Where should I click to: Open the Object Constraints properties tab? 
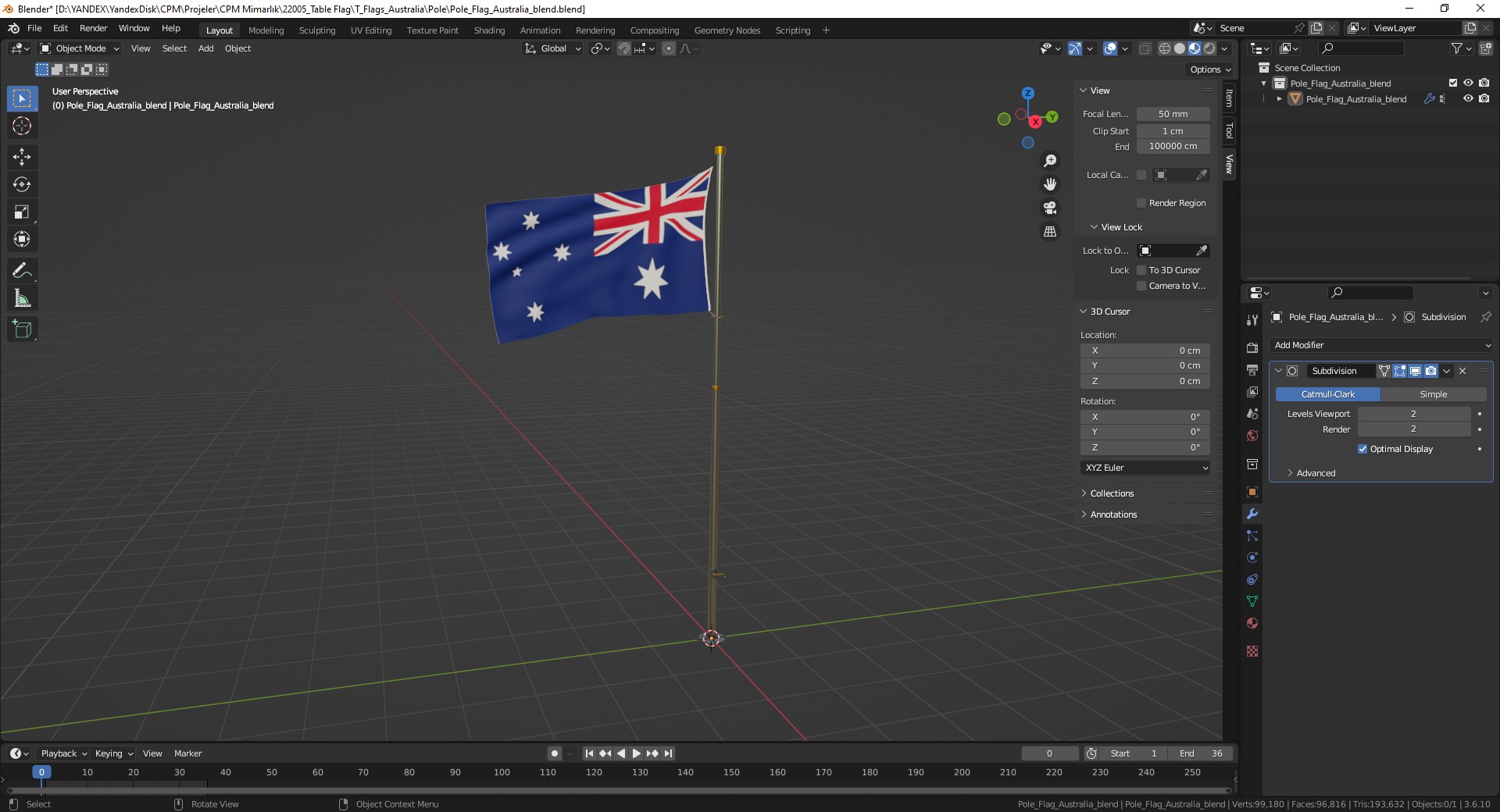click(x=1252, y=579)
